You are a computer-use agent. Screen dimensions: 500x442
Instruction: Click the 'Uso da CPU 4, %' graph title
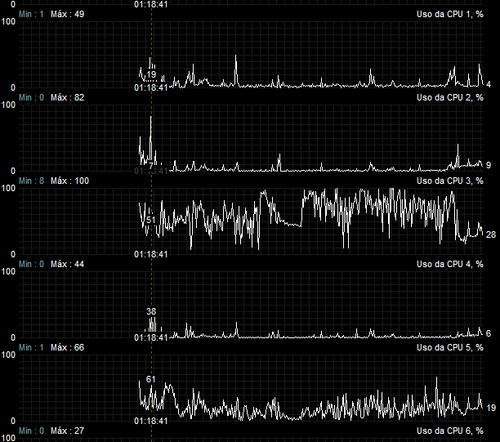pos(450,264)
